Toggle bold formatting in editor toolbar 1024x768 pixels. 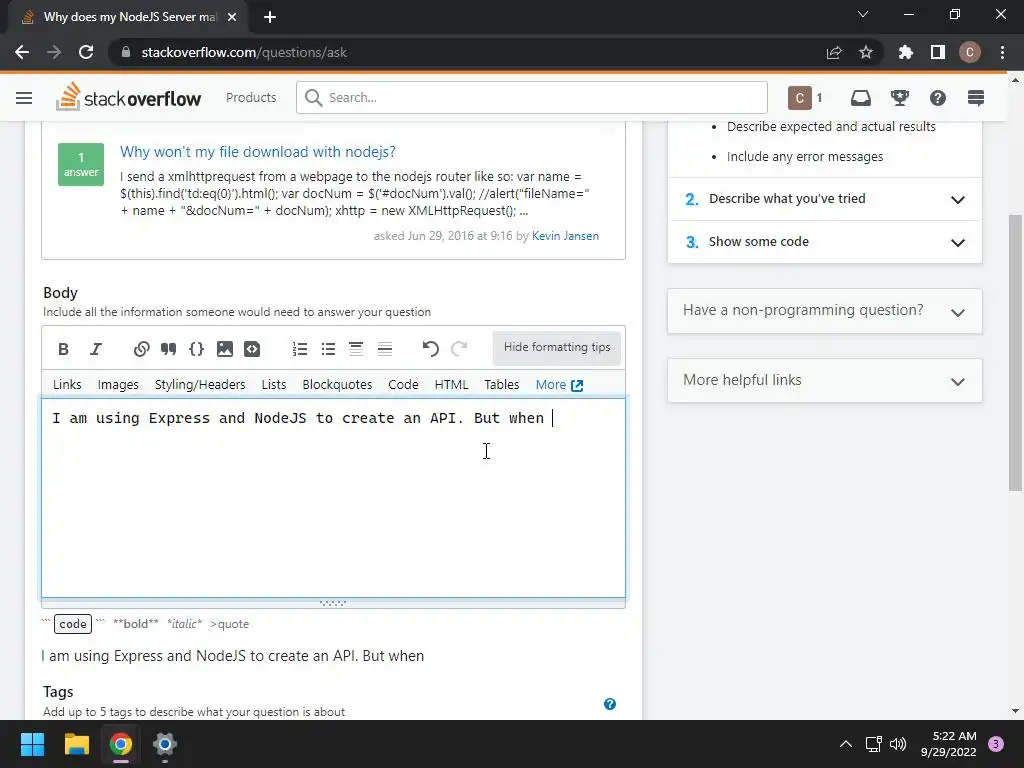pos(63,349)
